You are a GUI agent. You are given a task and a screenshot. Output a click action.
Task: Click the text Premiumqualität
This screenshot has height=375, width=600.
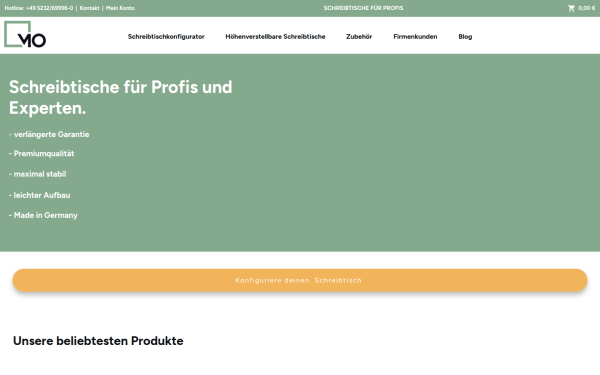(44, 153)
